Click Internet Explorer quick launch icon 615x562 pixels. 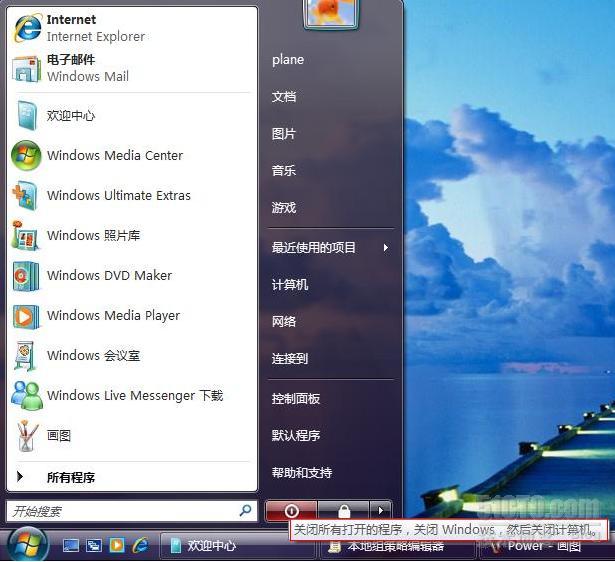point(140,545)
